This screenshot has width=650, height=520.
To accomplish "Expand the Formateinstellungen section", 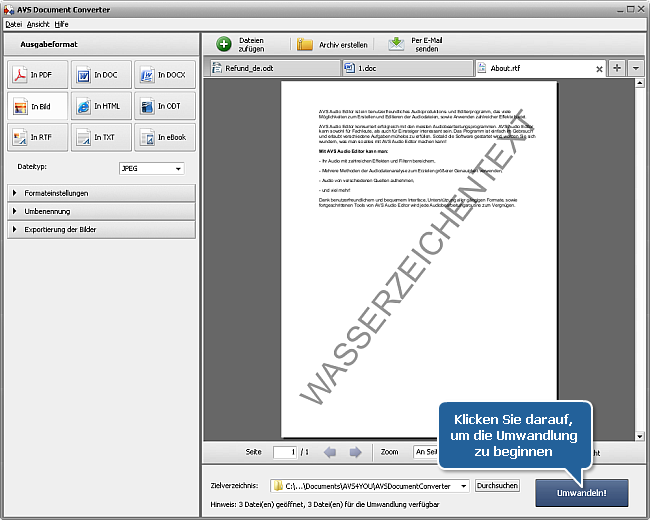I will pyautogui.click(x=101, y=193).
